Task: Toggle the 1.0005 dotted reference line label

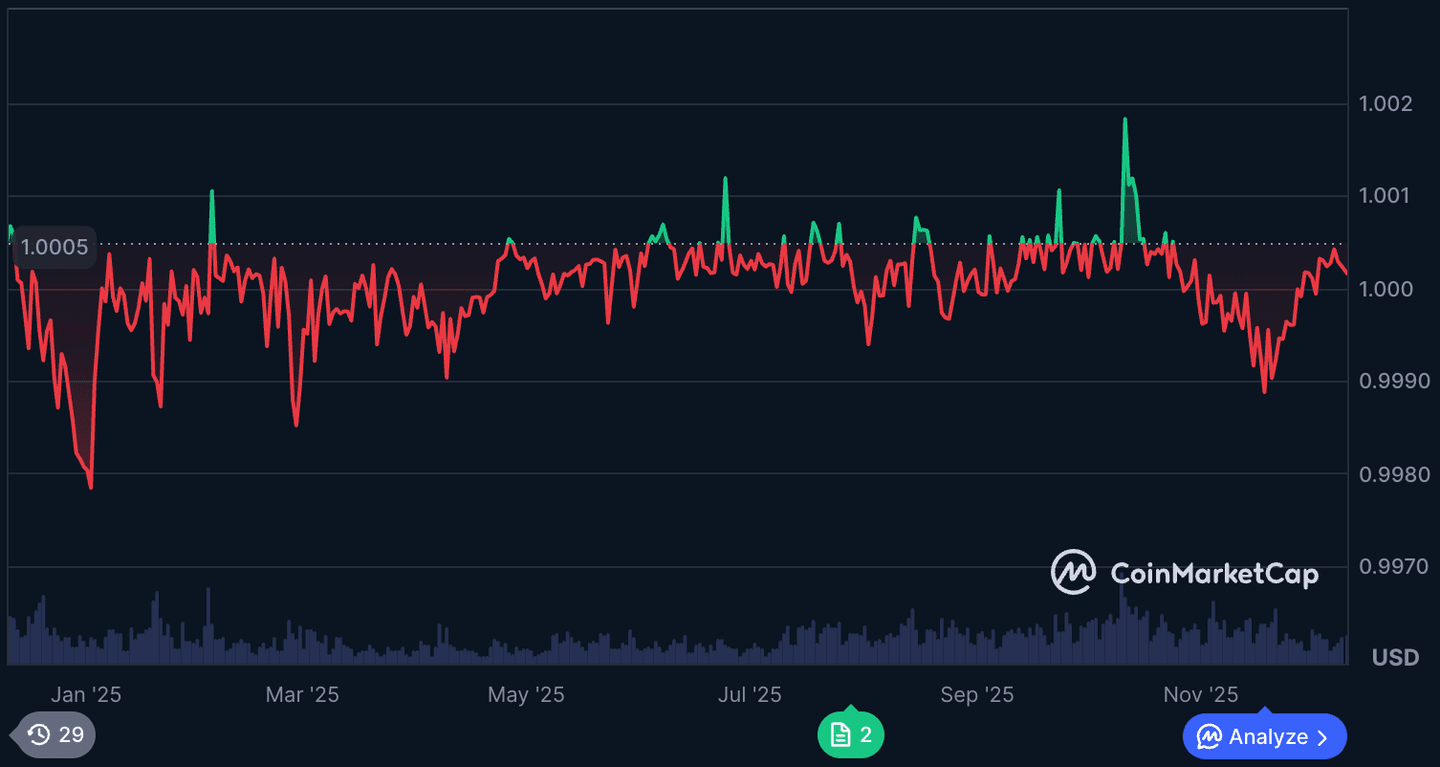Action: (x=53, y=246)
